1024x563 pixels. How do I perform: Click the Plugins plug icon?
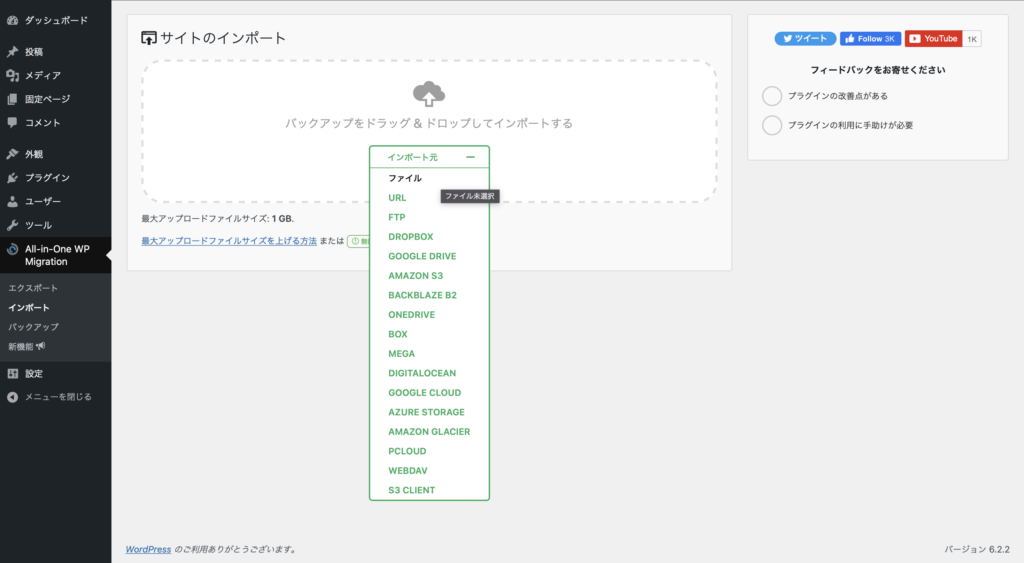click(12, 178)
